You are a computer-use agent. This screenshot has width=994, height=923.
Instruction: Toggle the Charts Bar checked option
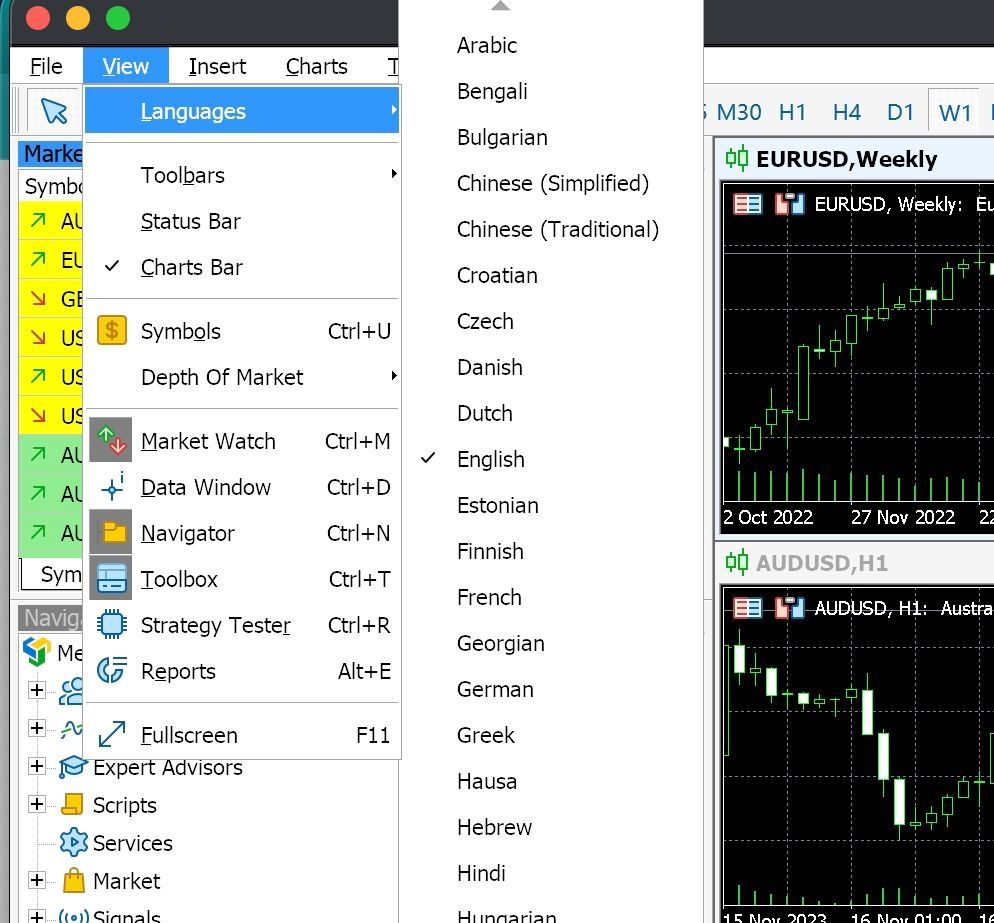[191, 267]
